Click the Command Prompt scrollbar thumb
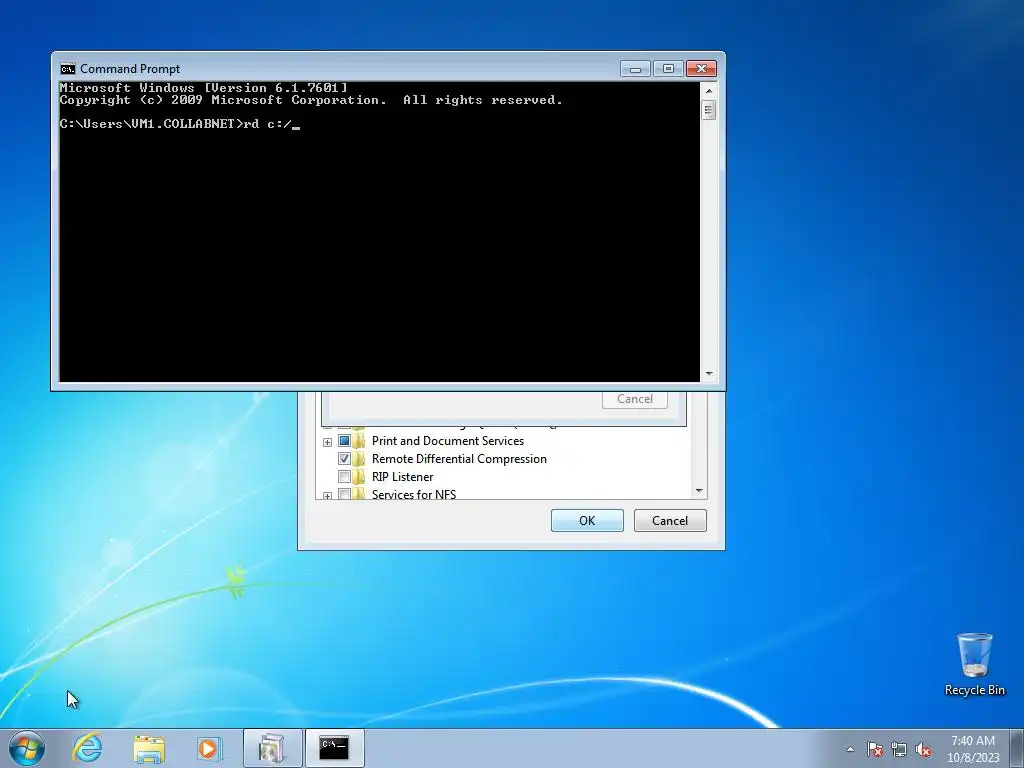 click(x=709, y=110)
